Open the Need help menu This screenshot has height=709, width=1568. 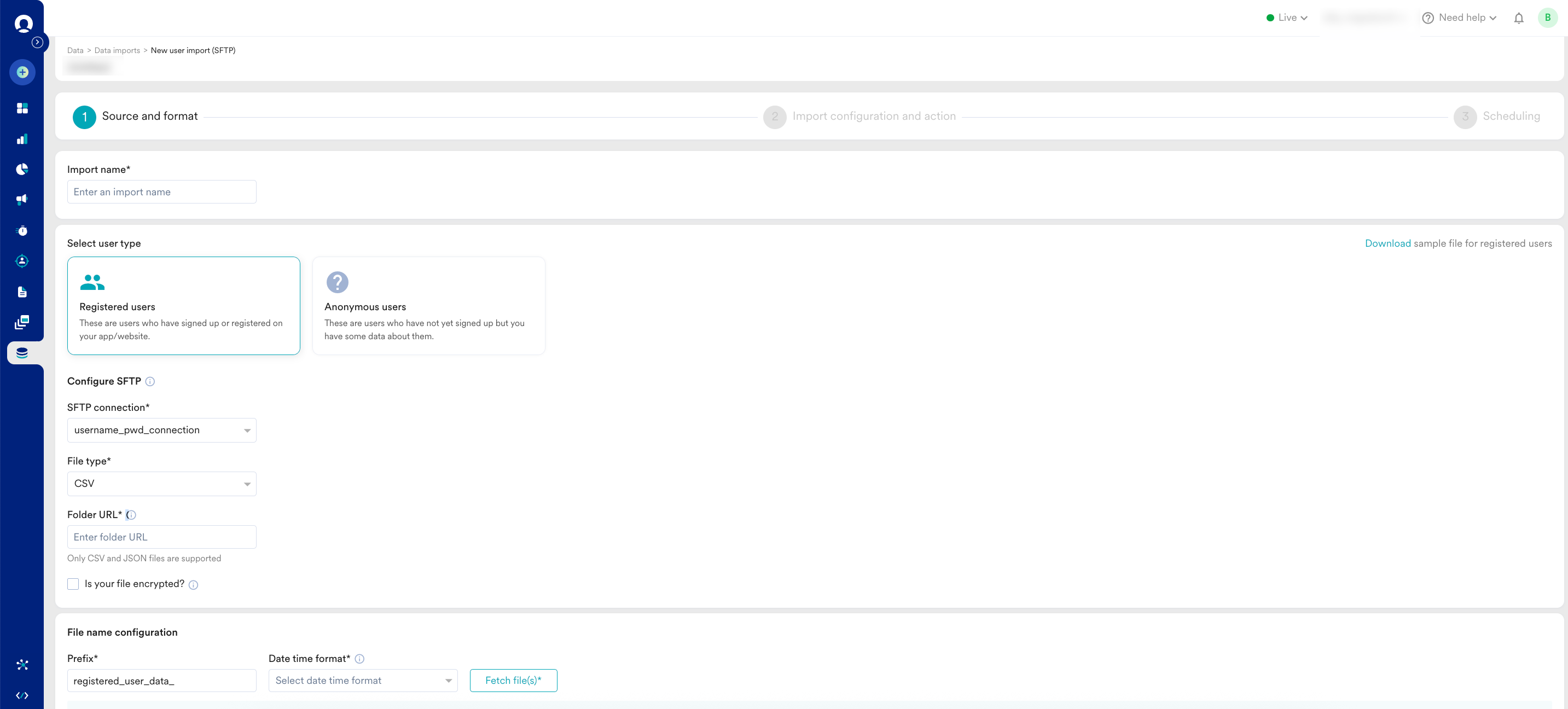(x=1459, y=18)
